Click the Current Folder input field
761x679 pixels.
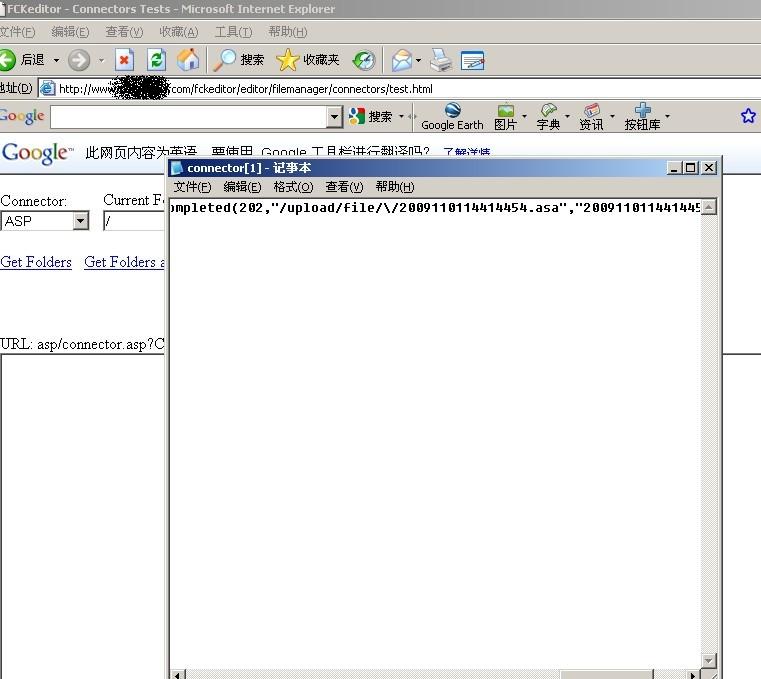click(134, 221)
